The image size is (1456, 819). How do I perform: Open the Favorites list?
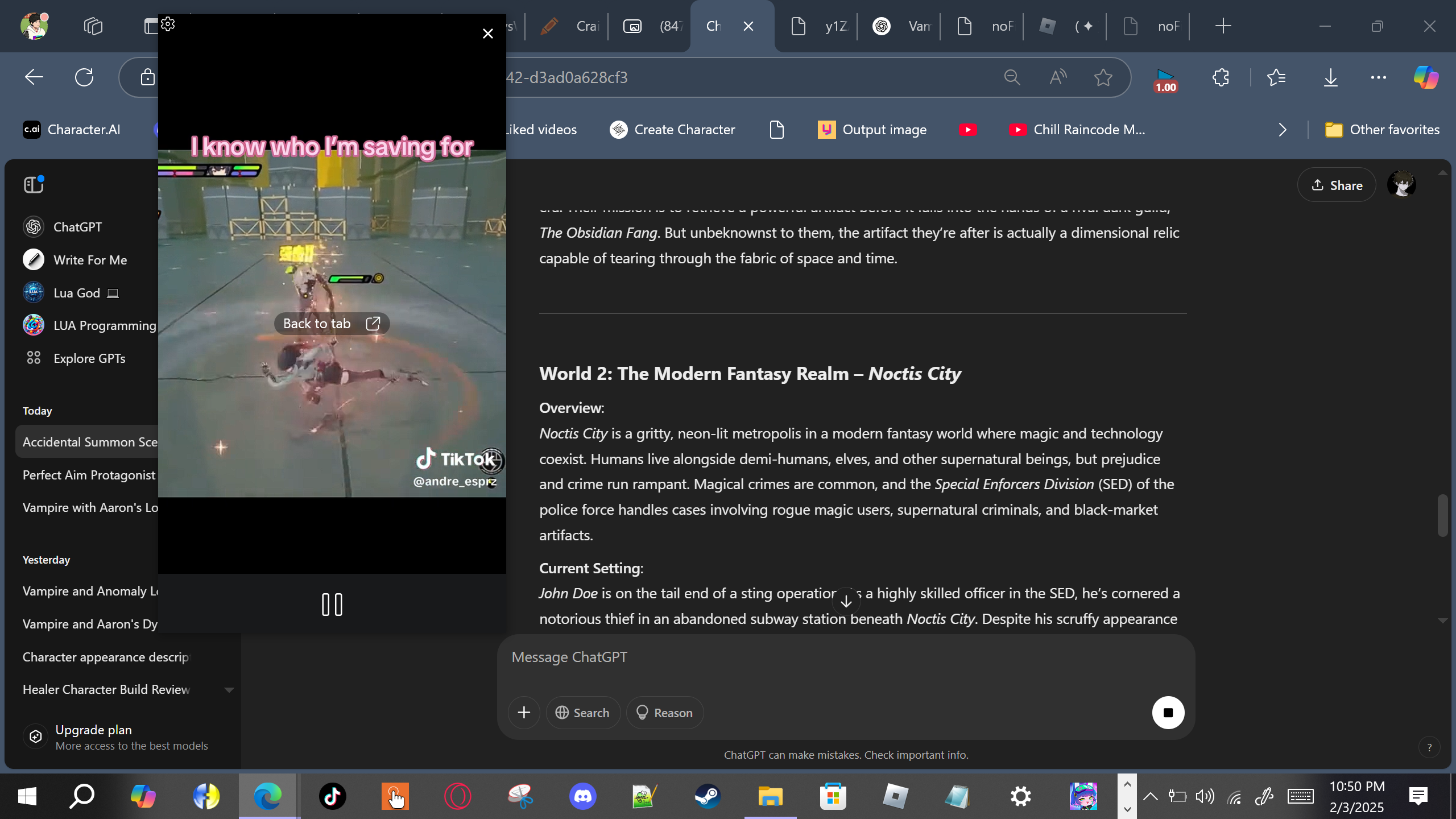pyautogui.click(x=1276, y=77)
